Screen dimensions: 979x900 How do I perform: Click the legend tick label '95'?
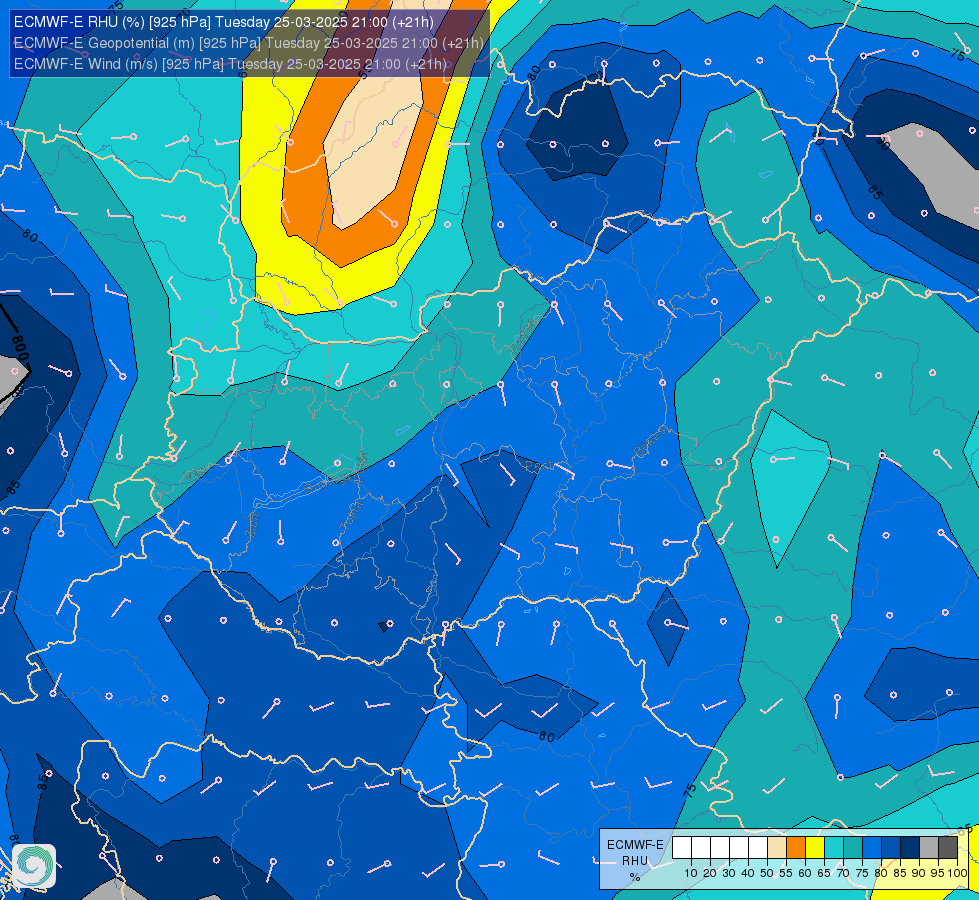pos(938,873)
